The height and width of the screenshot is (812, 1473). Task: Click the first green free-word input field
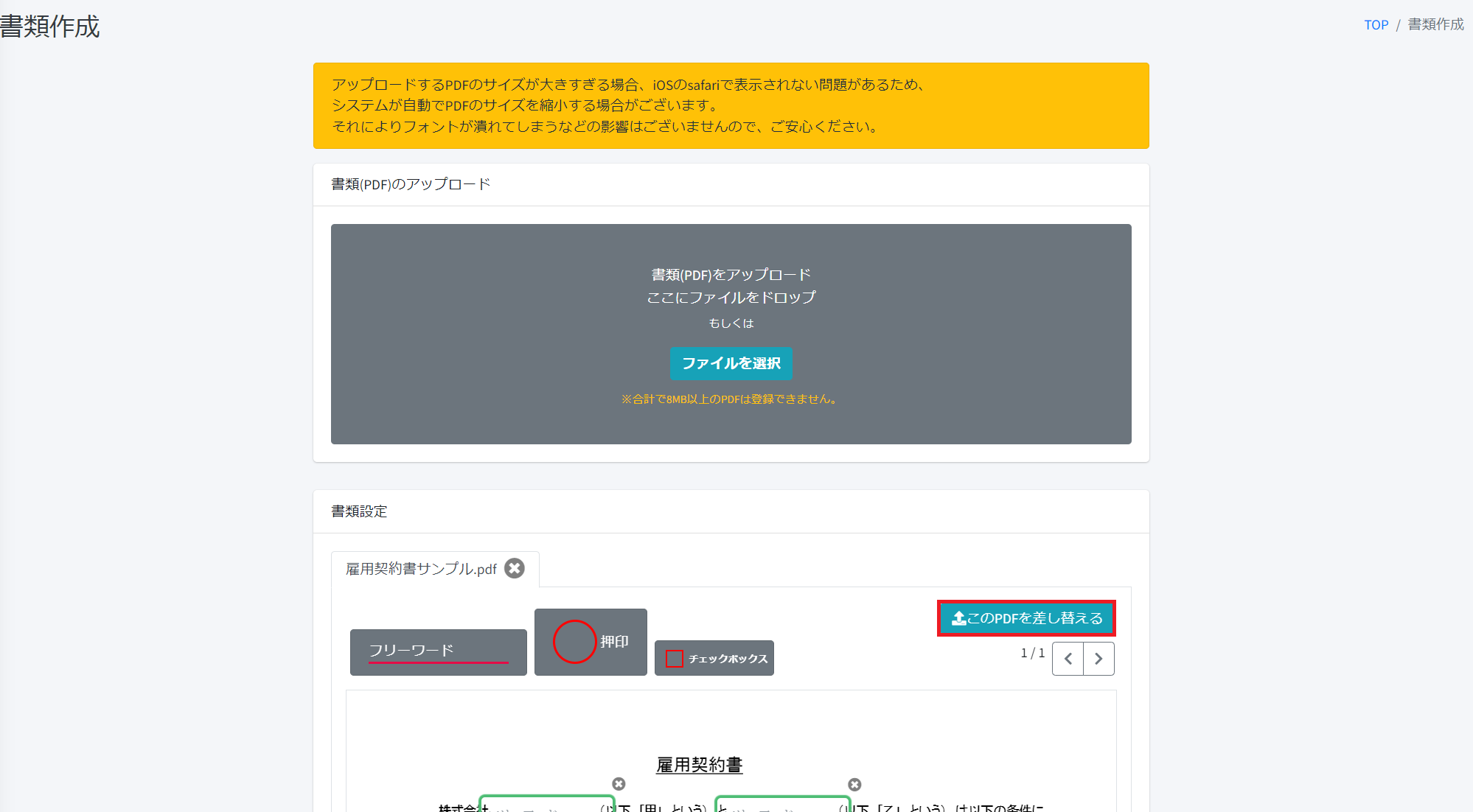[x=546, y=805]
